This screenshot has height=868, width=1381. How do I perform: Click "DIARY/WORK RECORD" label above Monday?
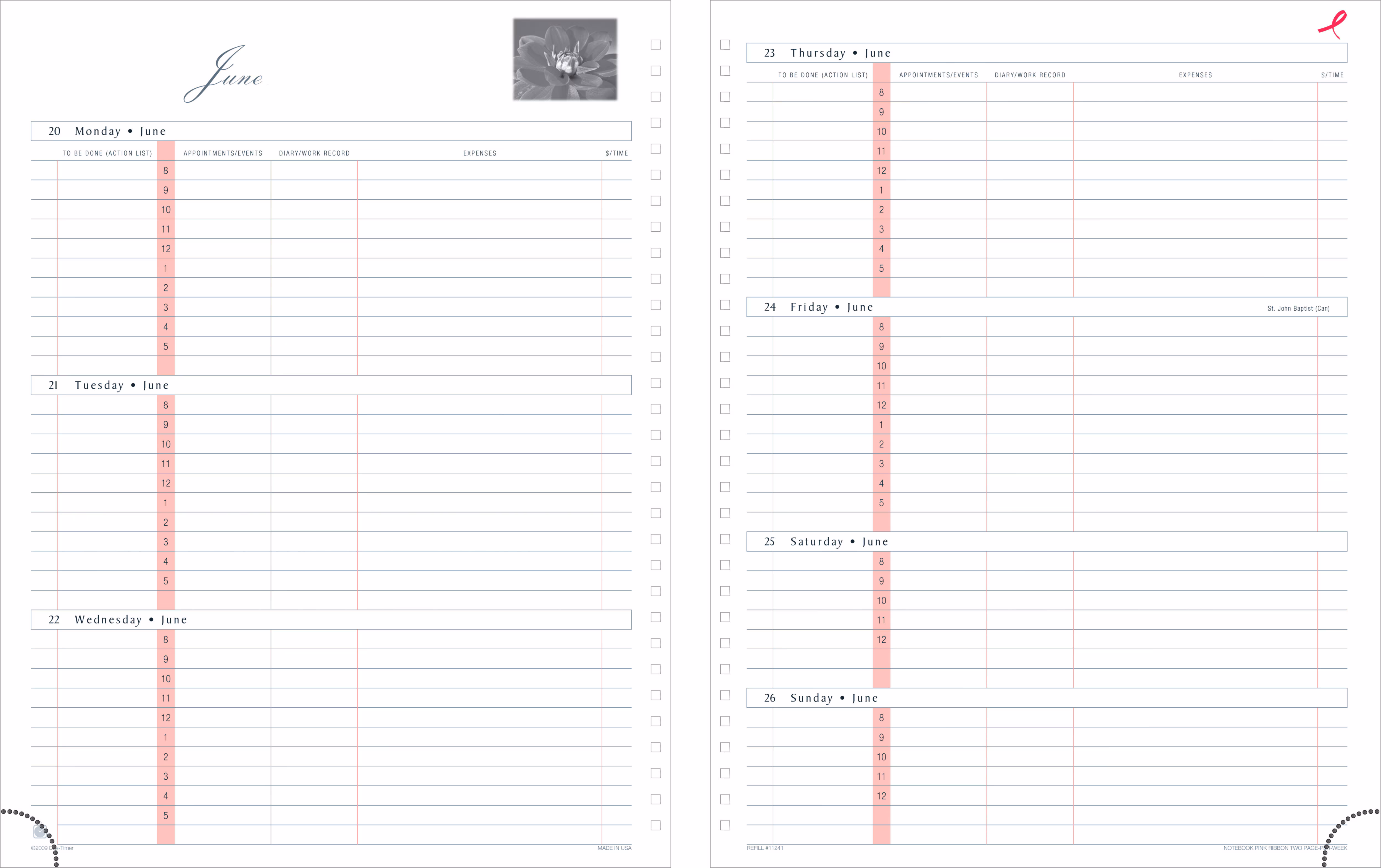314,153
